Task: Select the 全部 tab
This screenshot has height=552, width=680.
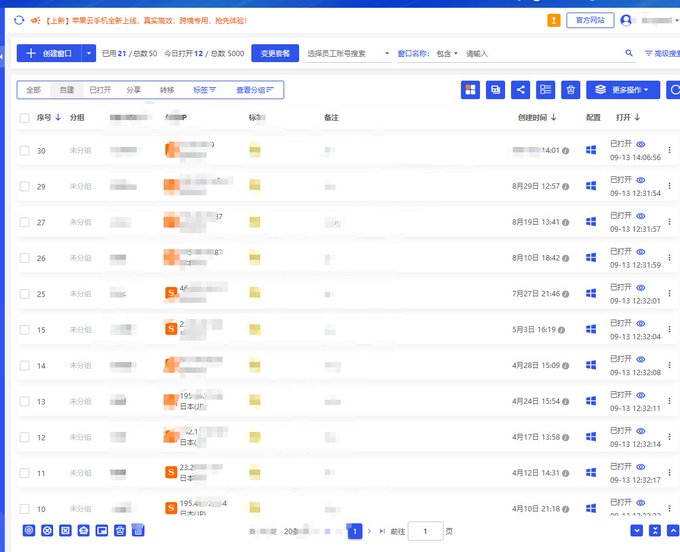Action: (x=33, y=90)
